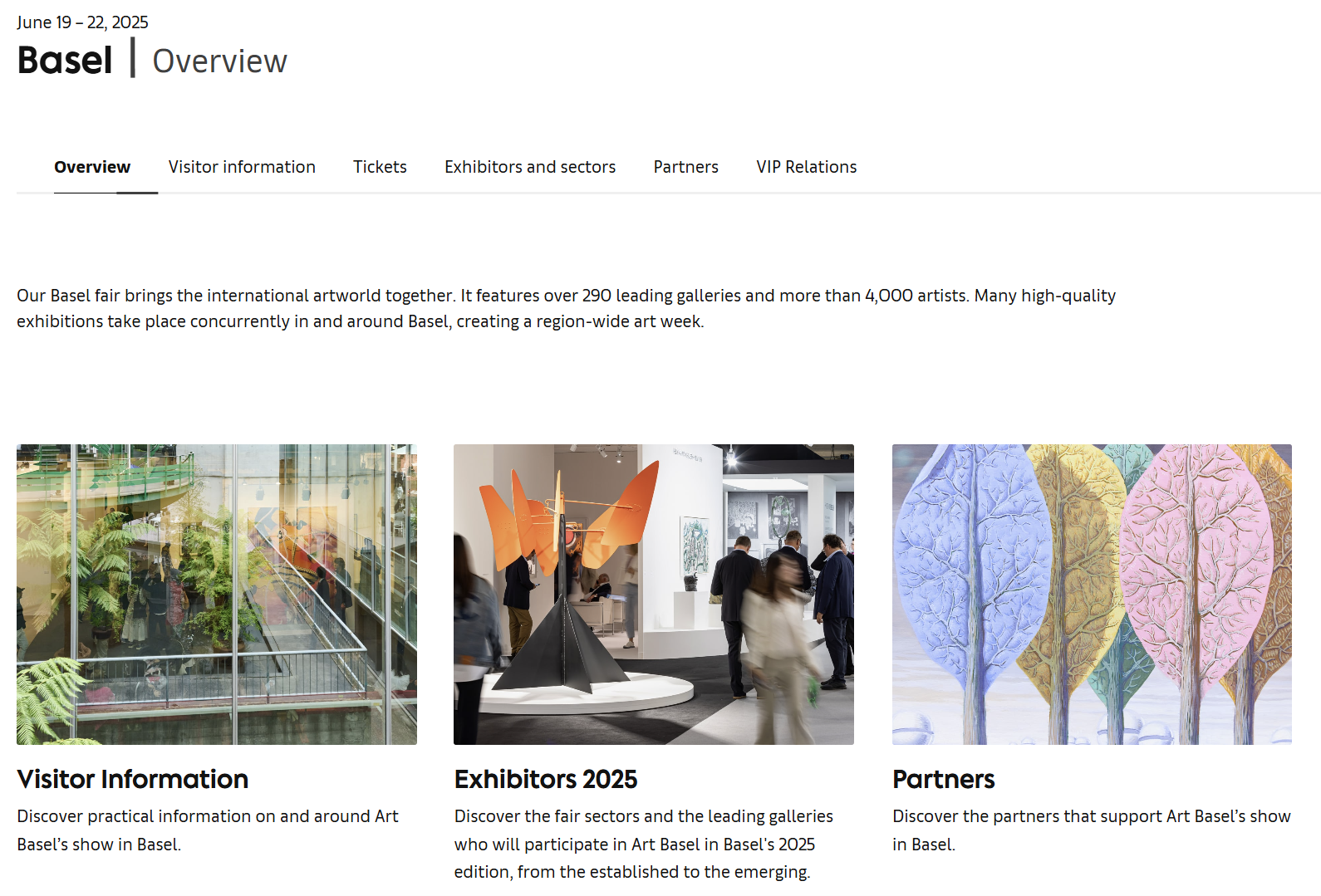Click the 'Discover the fair sectors' description
Image resolution: width=1321 pixels, height=896 pixels.
(644, 844)
